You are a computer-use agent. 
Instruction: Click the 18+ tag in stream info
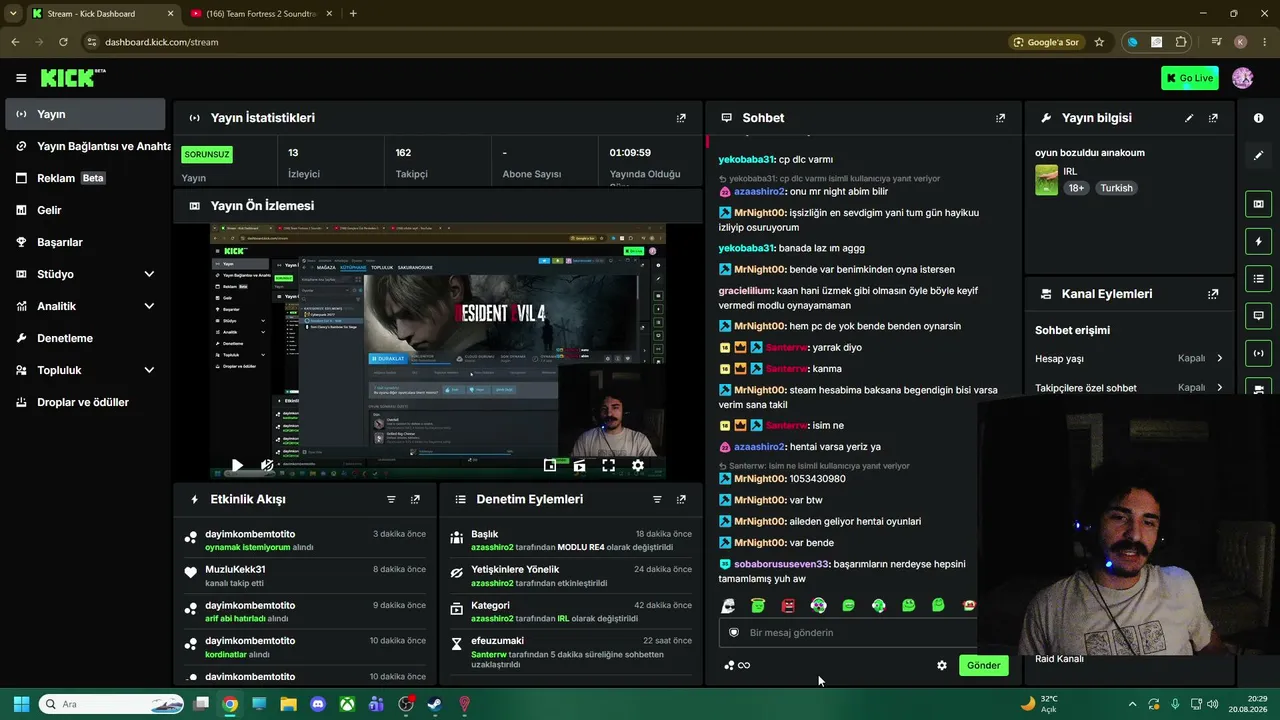[x=1076, y=188]
